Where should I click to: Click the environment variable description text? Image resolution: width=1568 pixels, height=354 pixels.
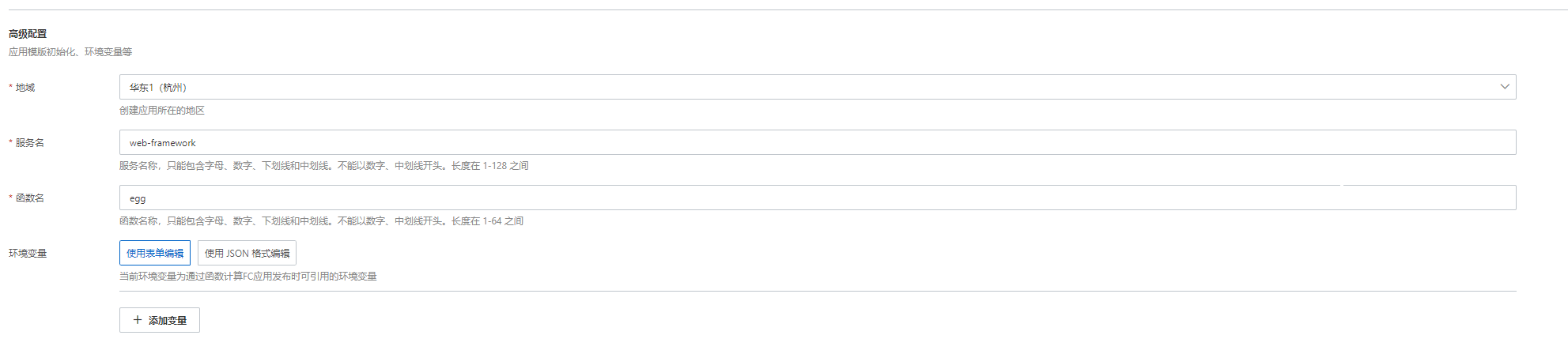tap(247, 277)
